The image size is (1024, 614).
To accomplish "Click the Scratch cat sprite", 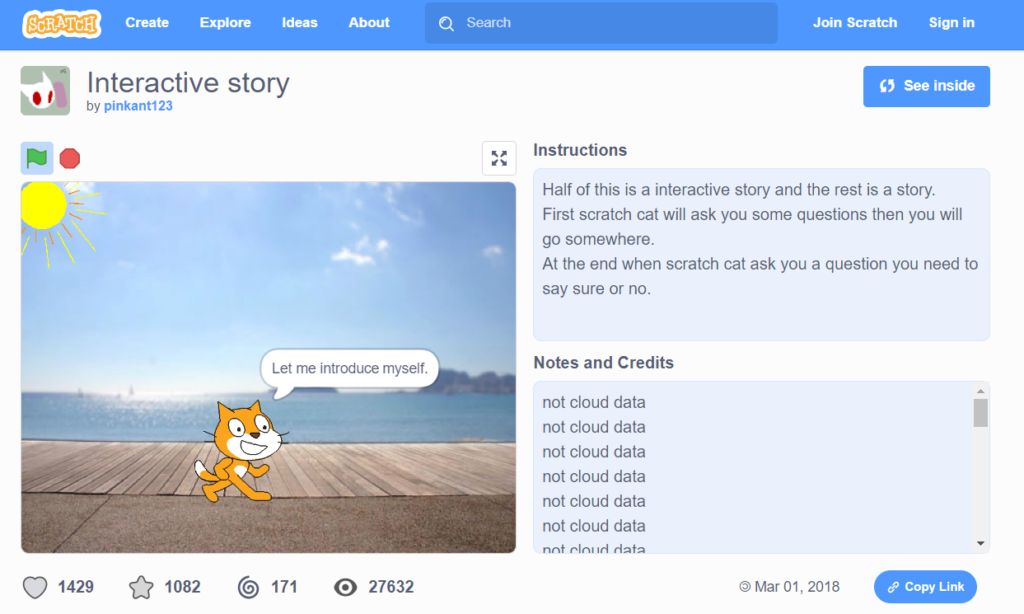I will pos(240,451).
